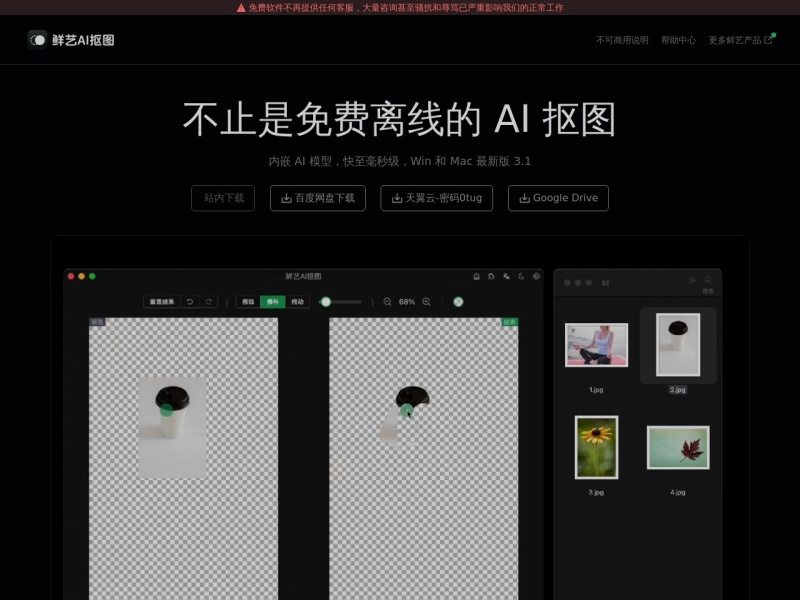800x600 pixels.
Task: Click the zoom in magnifier icon
Action: pyautogui.click(x=426, y=301)
